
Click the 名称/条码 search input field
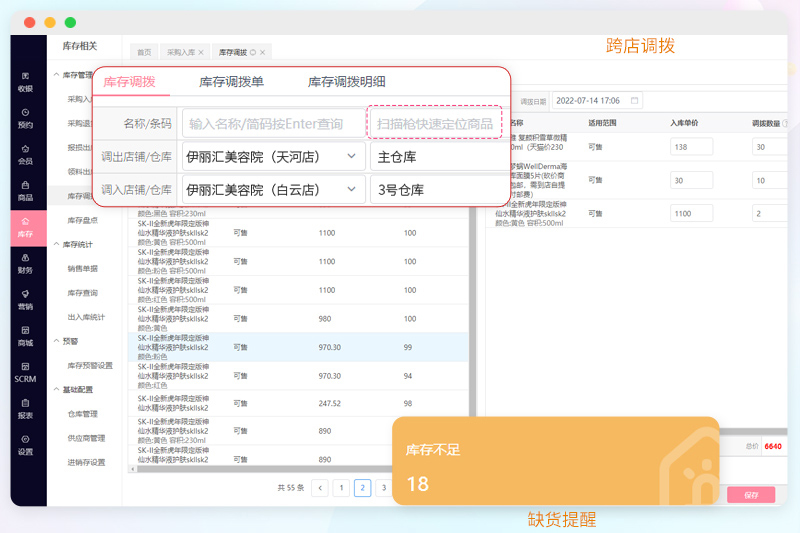(273, 123)
